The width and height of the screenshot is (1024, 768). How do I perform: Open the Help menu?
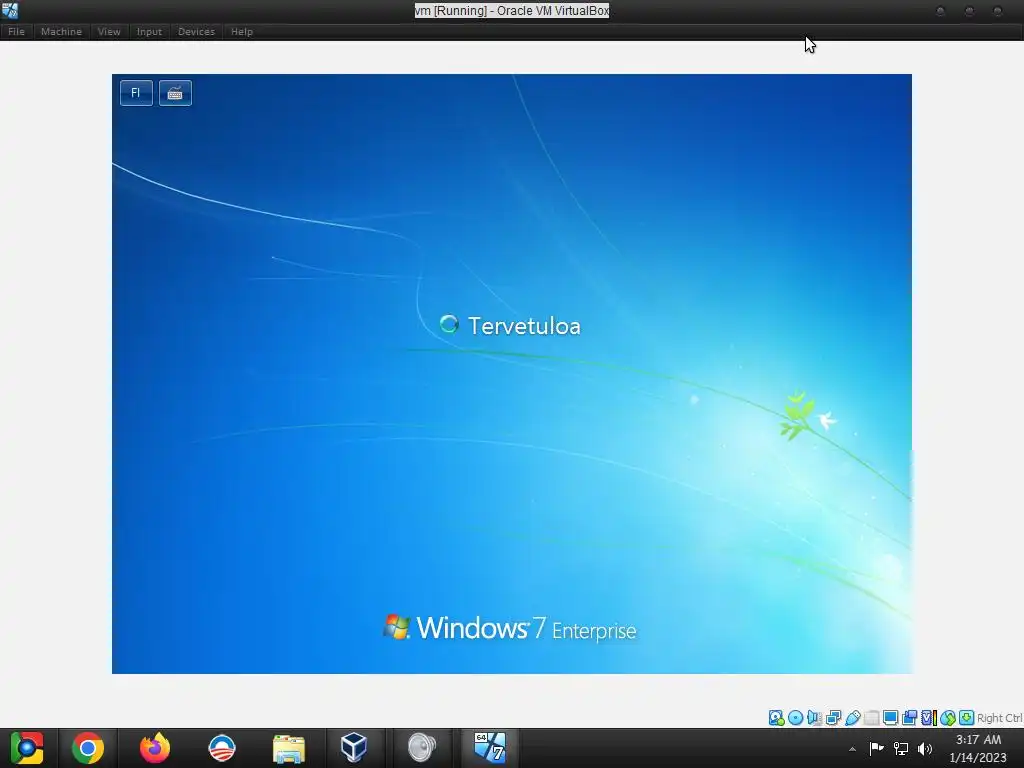click(242, 31)
